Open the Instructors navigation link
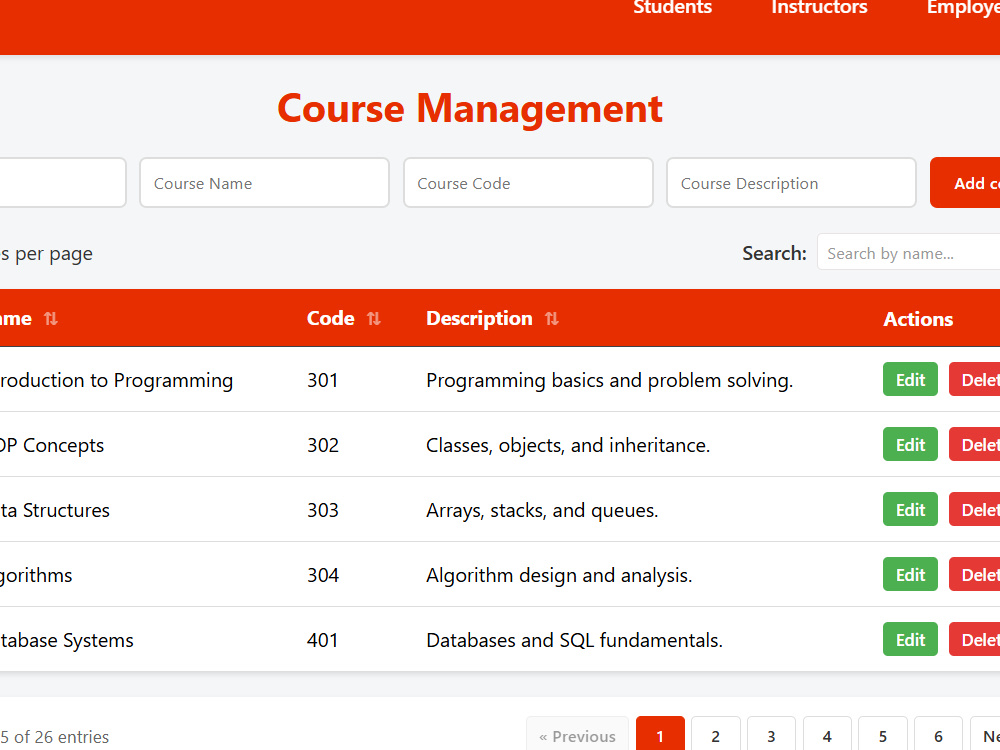This screenshot has height=750, width=1000. (819, 8)
